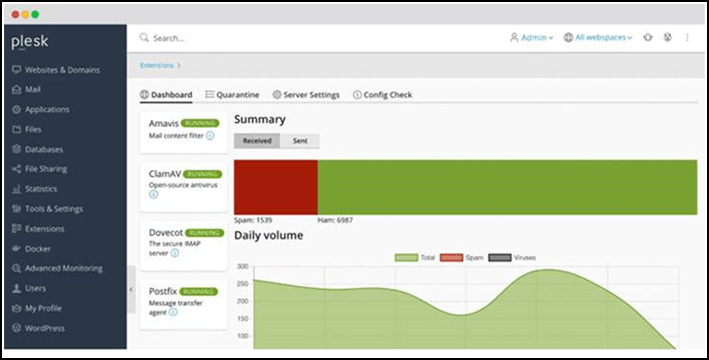Click the Extensions breadcrumb link

[x=156, y=65]
